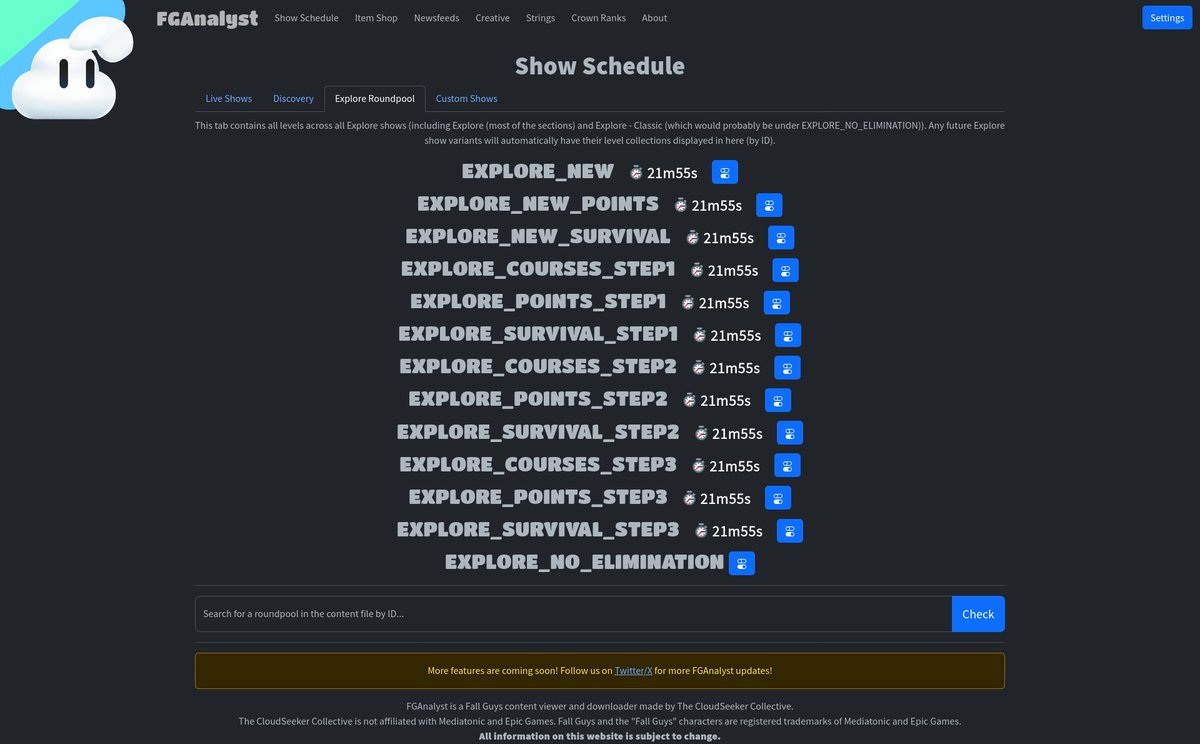
Task: Click the EXPLORE_NEW heading
Action: (x=538, y=172)
